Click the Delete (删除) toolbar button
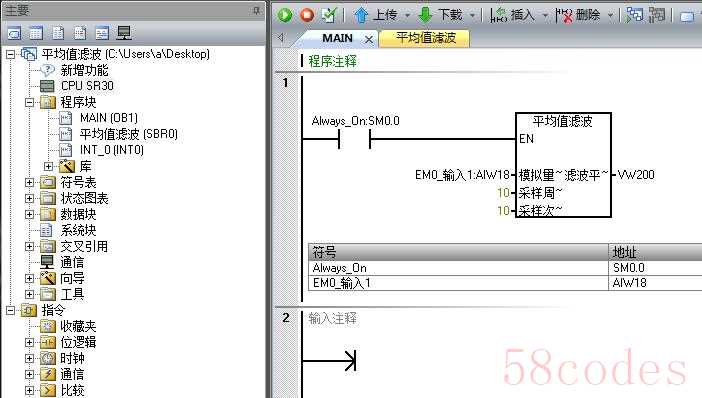Viewport: 702px width, 398px height. (x=578, y=15)
